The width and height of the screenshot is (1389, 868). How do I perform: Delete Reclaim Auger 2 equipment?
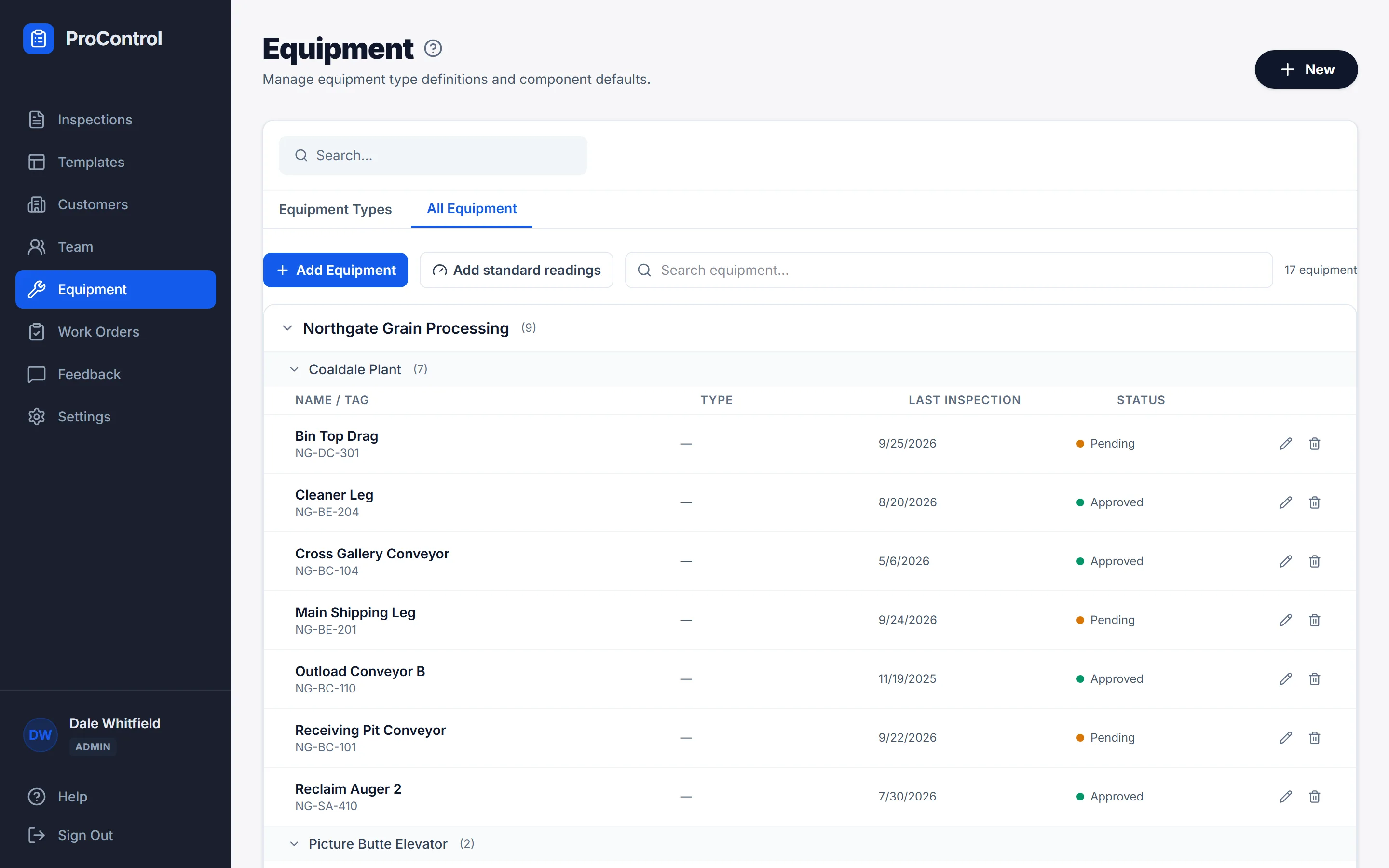1314,797
